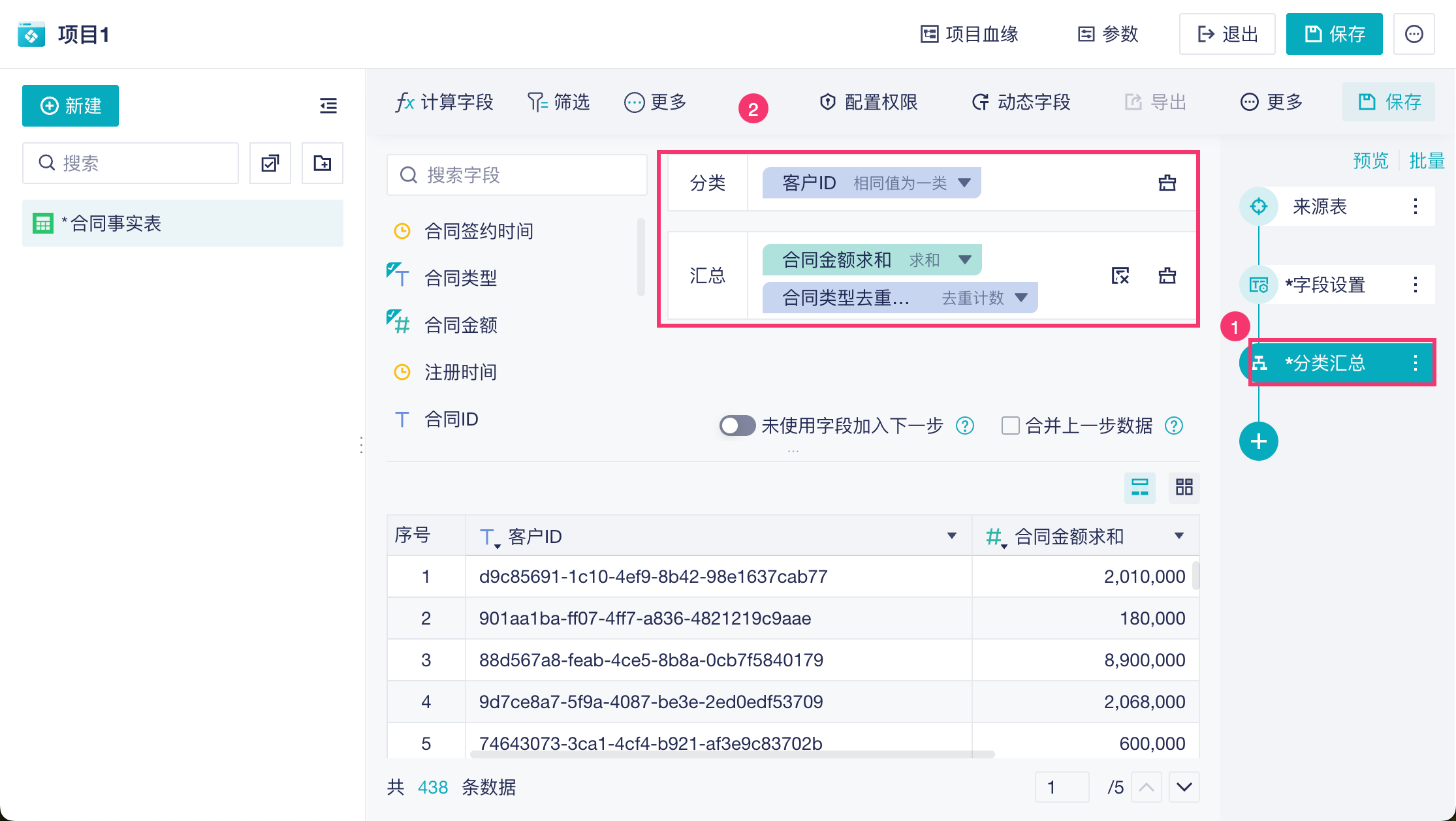Open the 项目血缘 menu item

tap(970, 34)
